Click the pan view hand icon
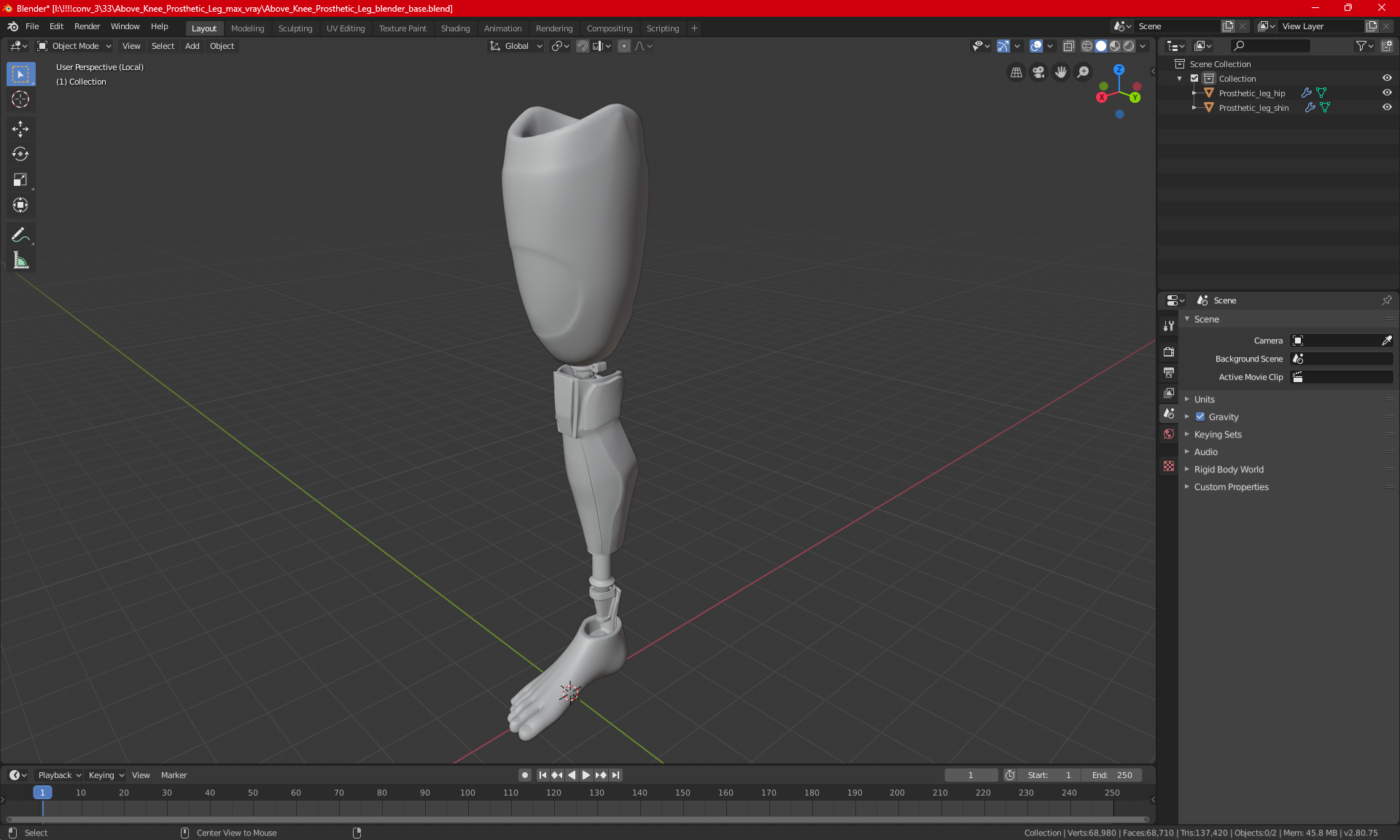The height and width of the screenshot is (840, 1400). pyautogui.click(x=1061, y=72)
